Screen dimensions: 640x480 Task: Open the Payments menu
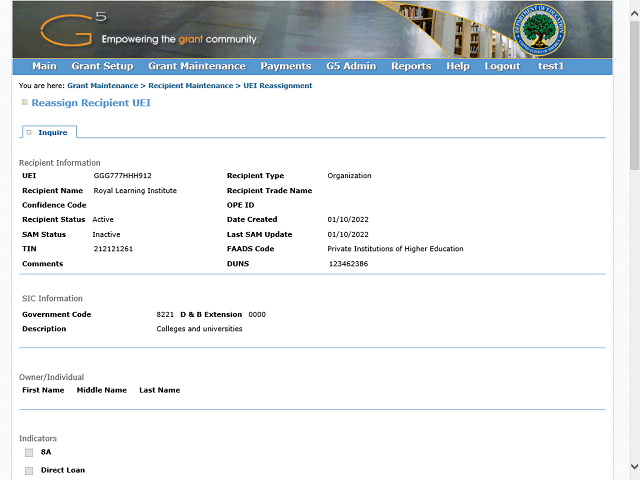click(286, 66)
